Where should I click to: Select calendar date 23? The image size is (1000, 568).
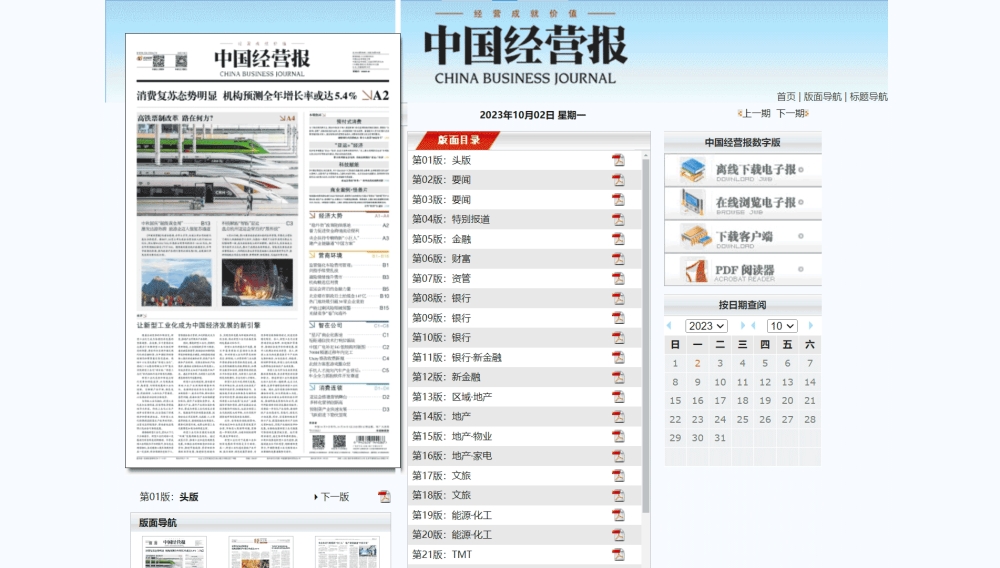coord(698,419)
